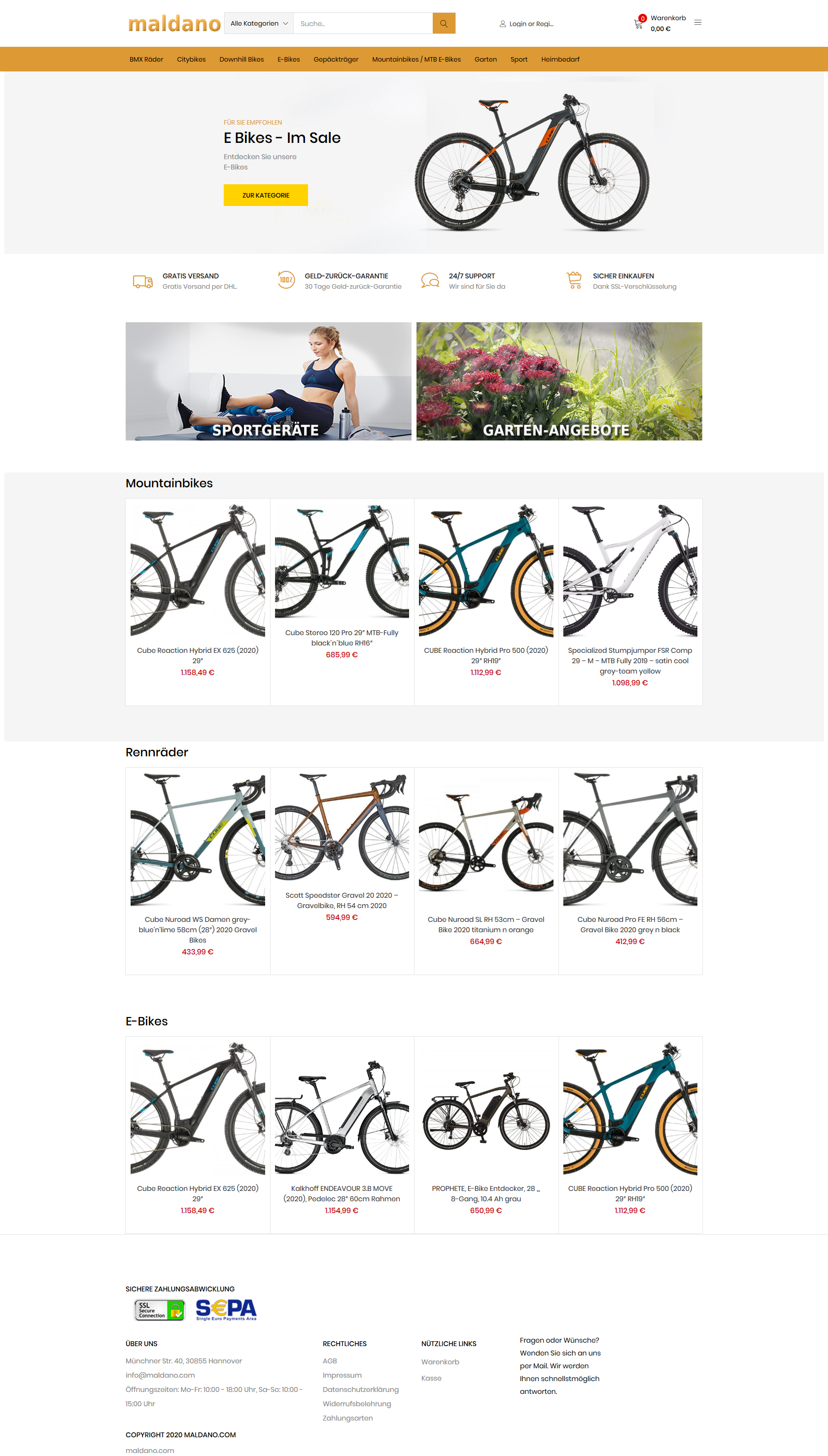Open the hamburger menu icon

[698, 23]
